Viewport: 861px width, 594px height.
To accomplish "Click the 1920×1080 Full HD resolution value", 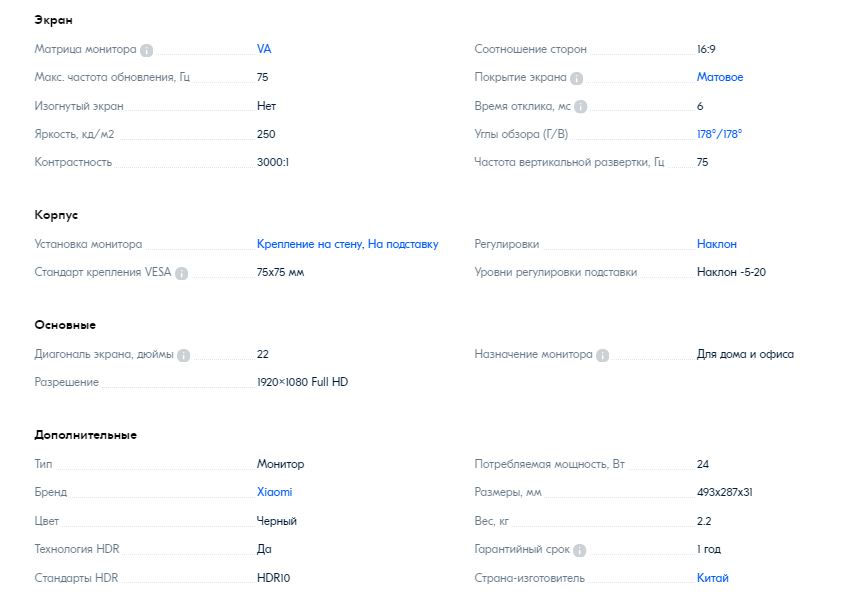I will (302, 382).
